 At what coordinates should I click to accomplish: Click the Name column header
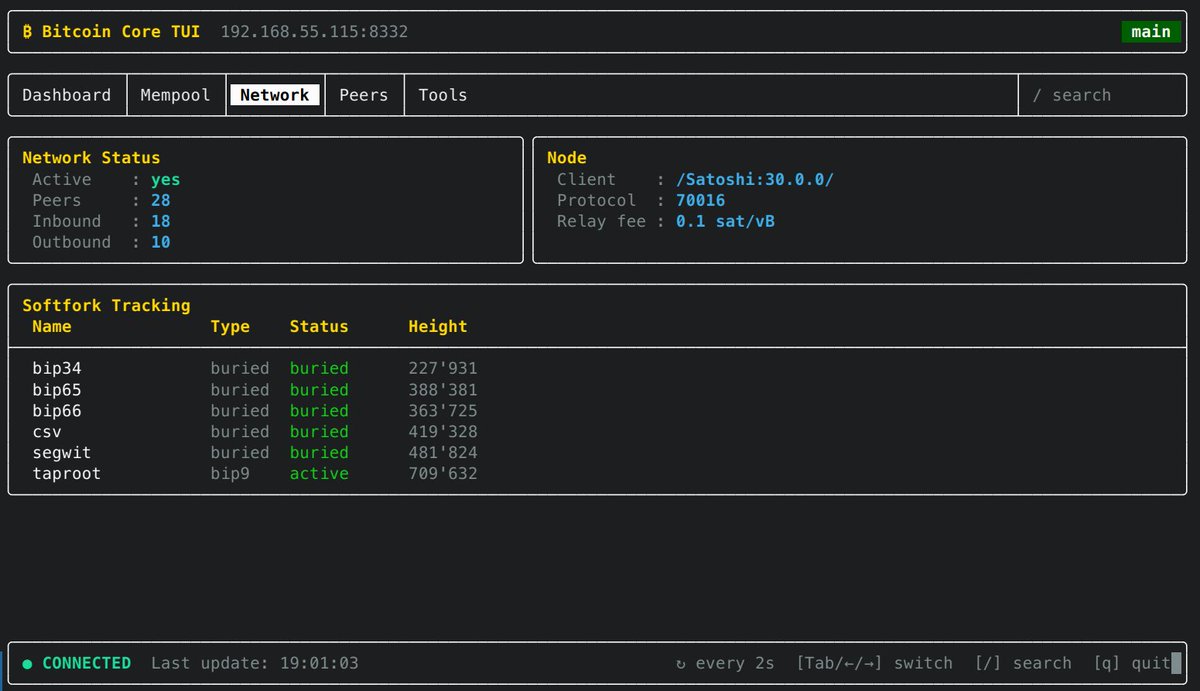52,327
